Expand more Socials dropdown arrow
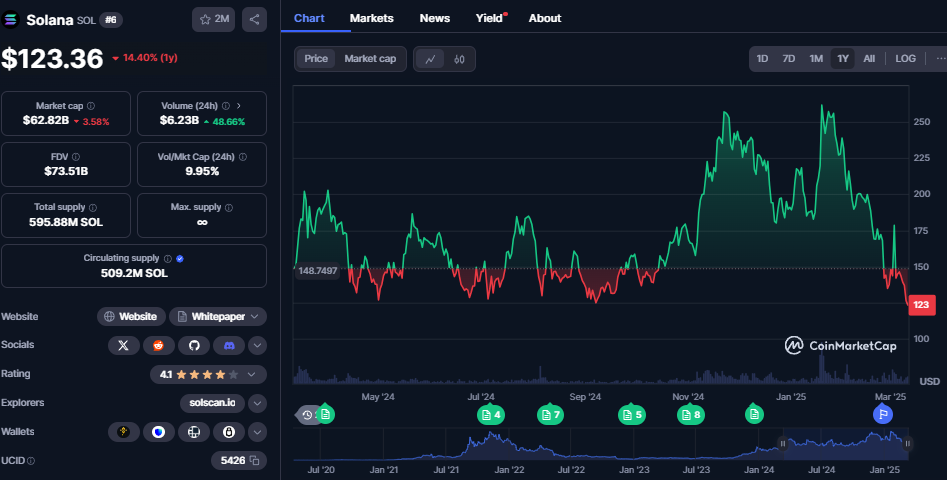Screen dimensions: 947x480 pos(257,345)
